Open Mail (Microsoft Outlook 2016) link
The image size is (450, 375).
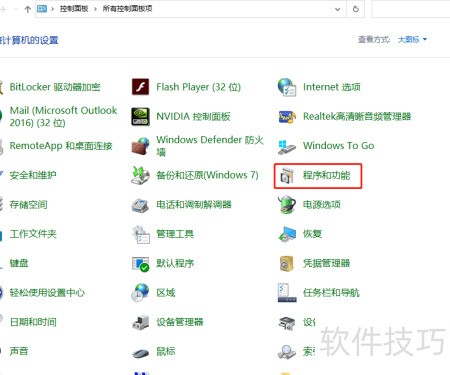pyautogui.click(x=63, y=116)
